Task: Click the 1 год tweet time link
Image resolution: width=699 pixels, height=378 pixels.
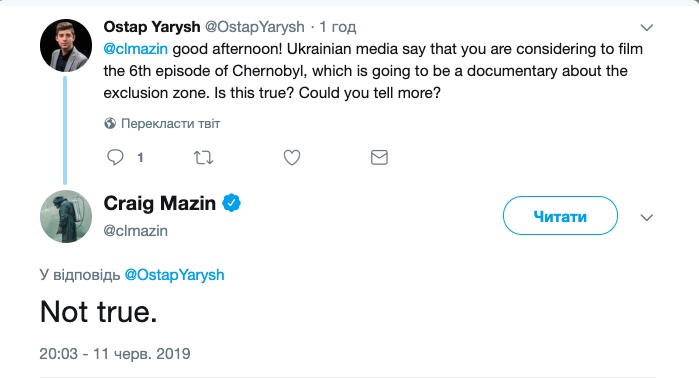Action: (338, 27)
